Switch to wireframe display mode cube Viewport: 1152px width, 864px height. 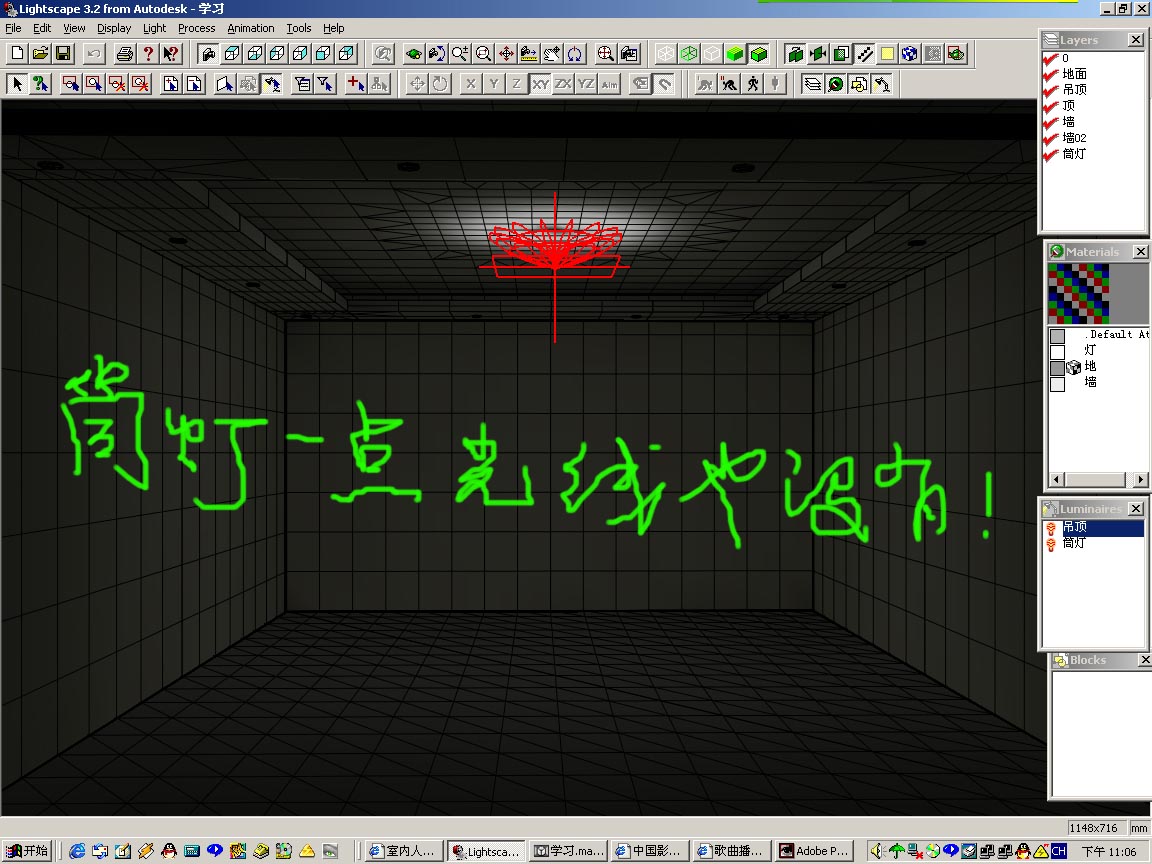[666, 54]
